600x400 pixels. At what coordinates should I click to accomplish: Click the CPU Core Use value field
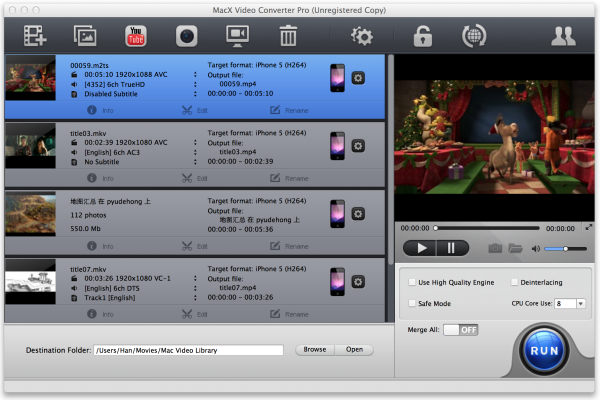click(566, 304)
